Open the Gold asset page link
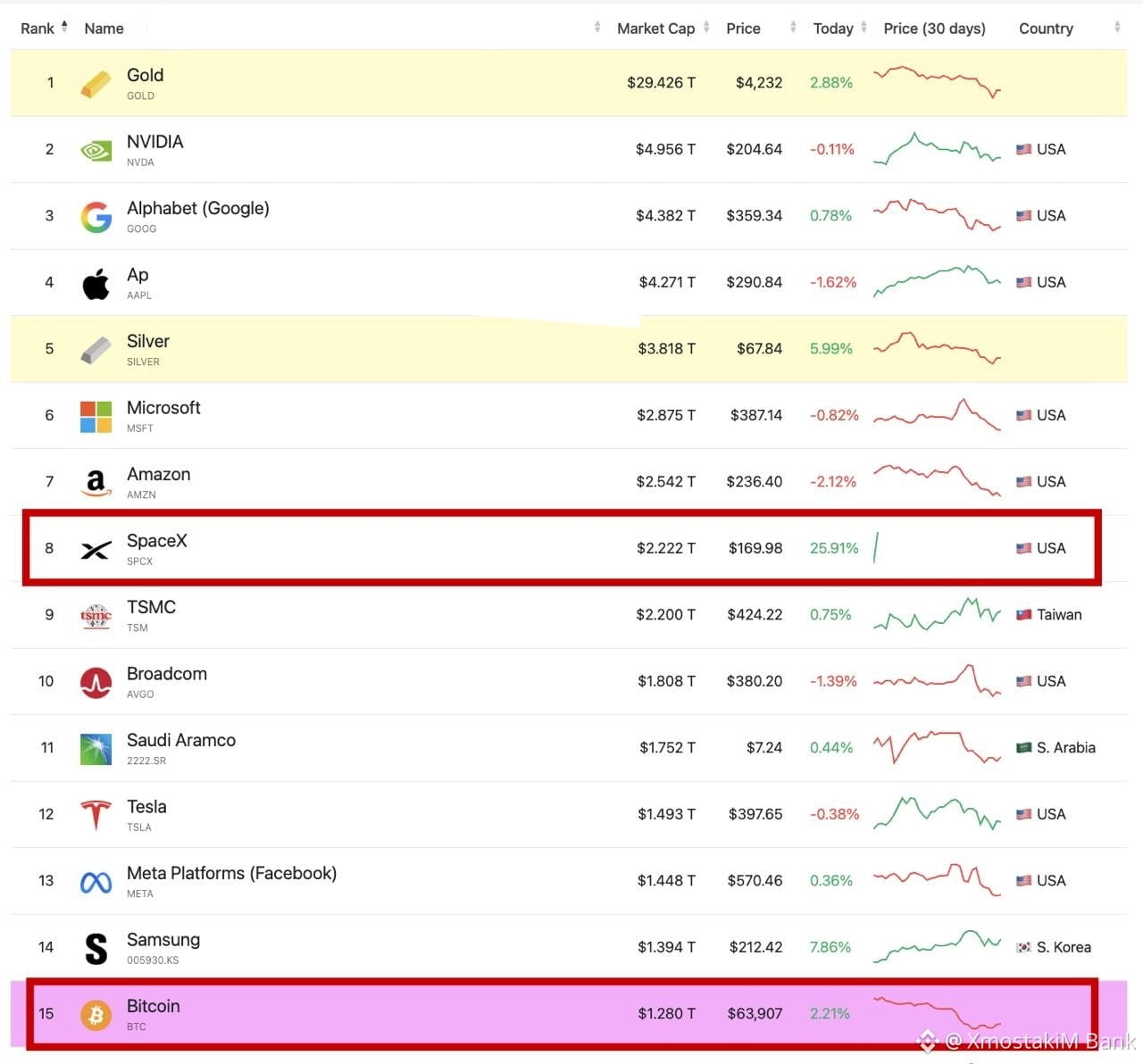Viewport: 1143px width, 1064px height. (145, 75)
